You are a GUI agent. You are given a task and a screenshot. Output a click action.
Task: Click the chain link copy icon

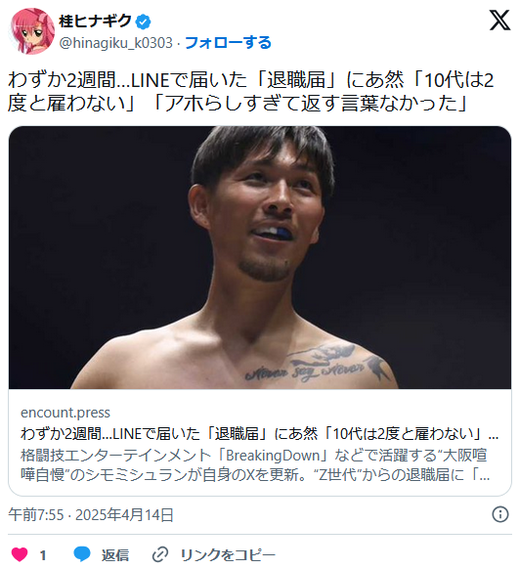coord(160,554)
